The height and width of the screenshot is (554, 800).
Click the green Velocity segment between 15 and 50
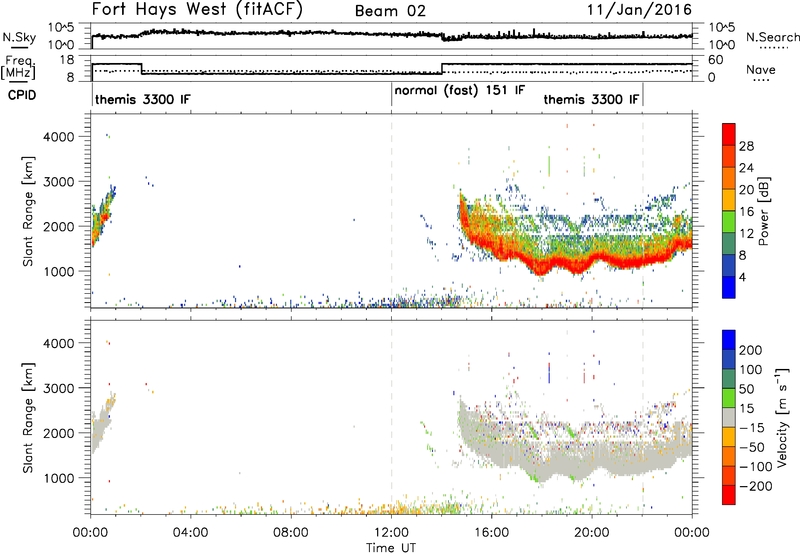click(x=729, y=398)
